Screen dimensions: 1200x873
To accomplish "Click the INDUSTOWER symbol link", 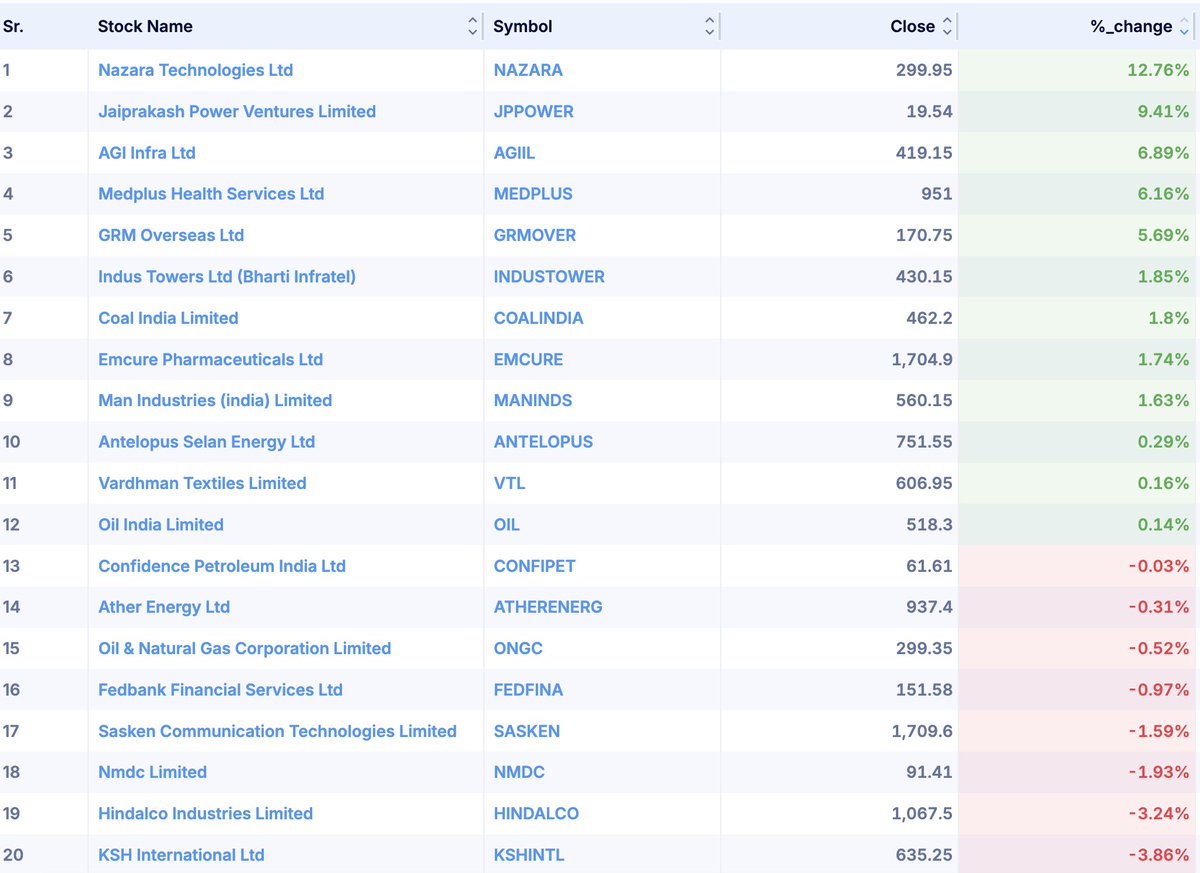I will coord(549,277).
